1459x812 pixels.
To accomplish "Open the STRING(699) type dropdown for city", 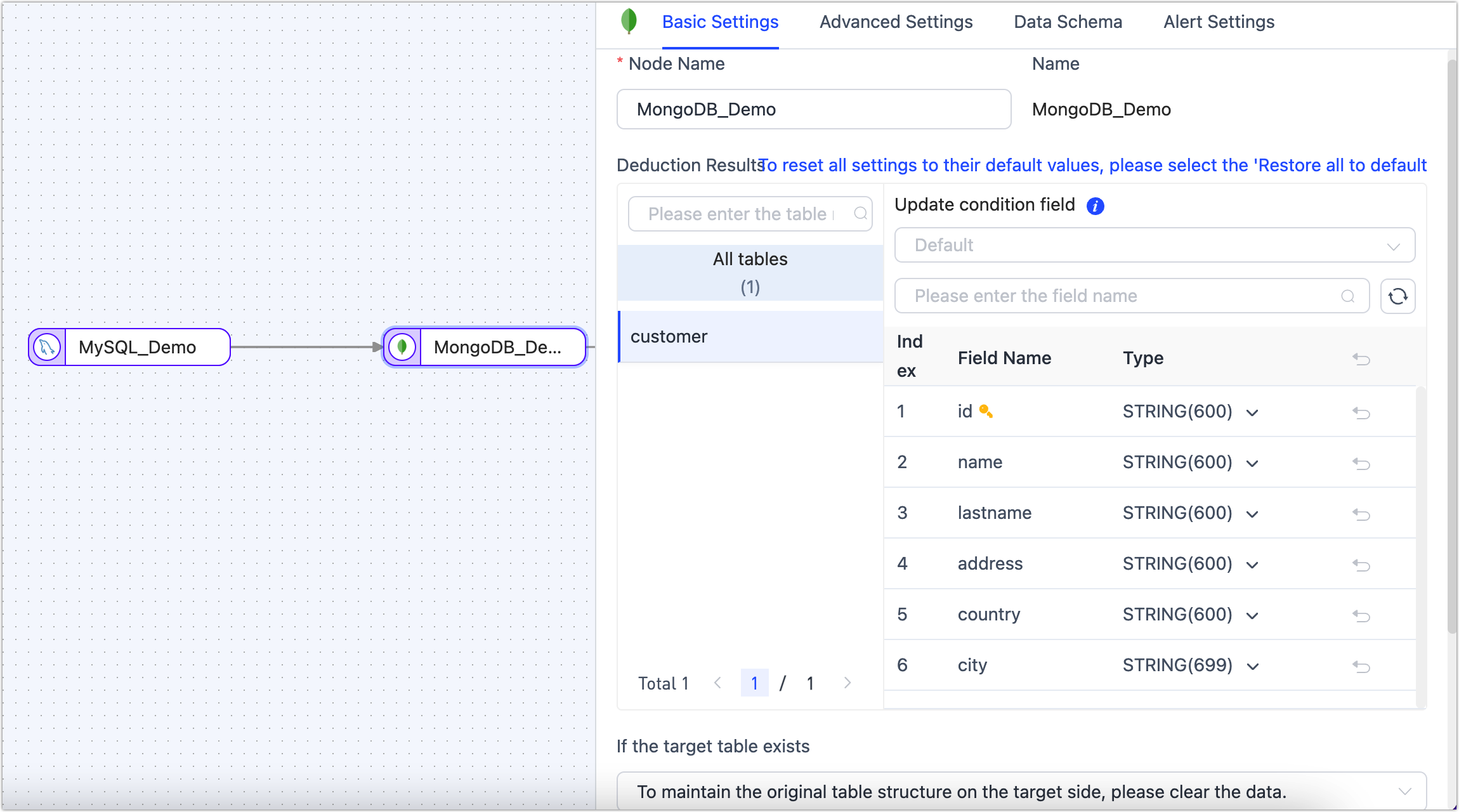I will (x=1252, y=665).
